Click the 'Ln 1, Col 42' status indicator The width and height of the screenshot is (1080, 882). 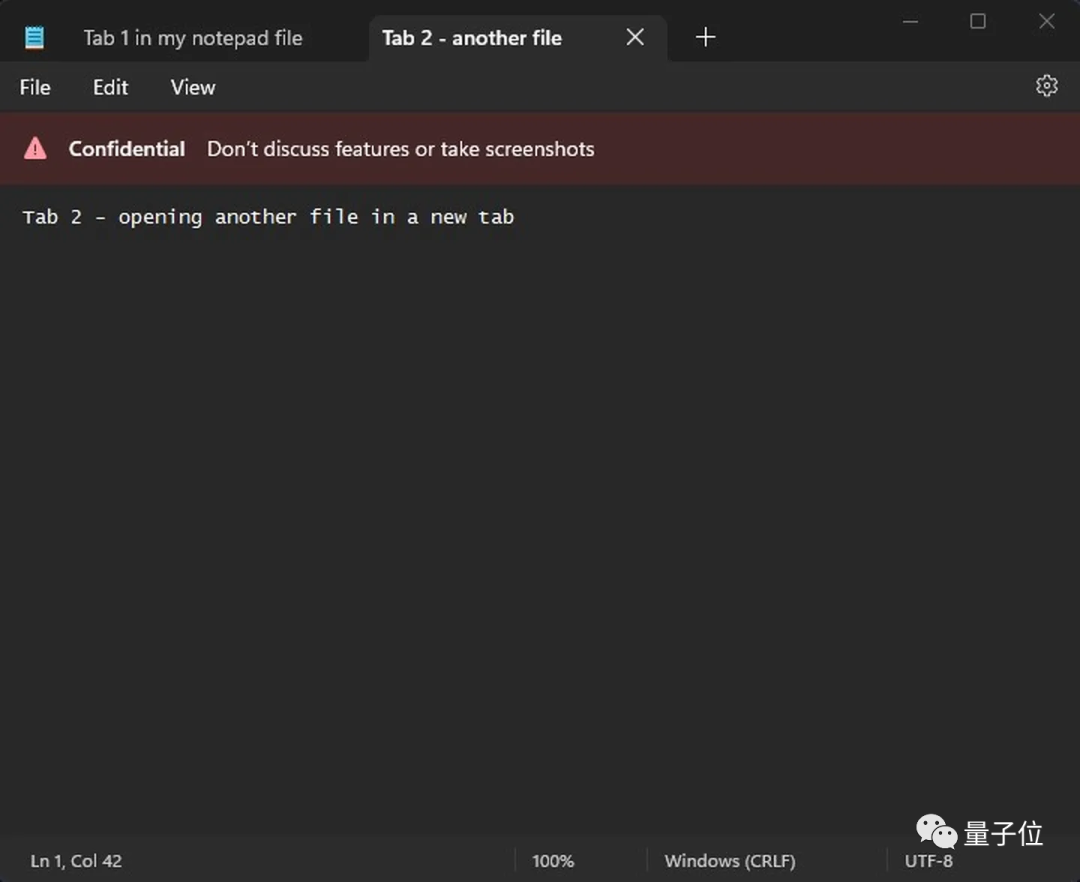pos(76,861)
